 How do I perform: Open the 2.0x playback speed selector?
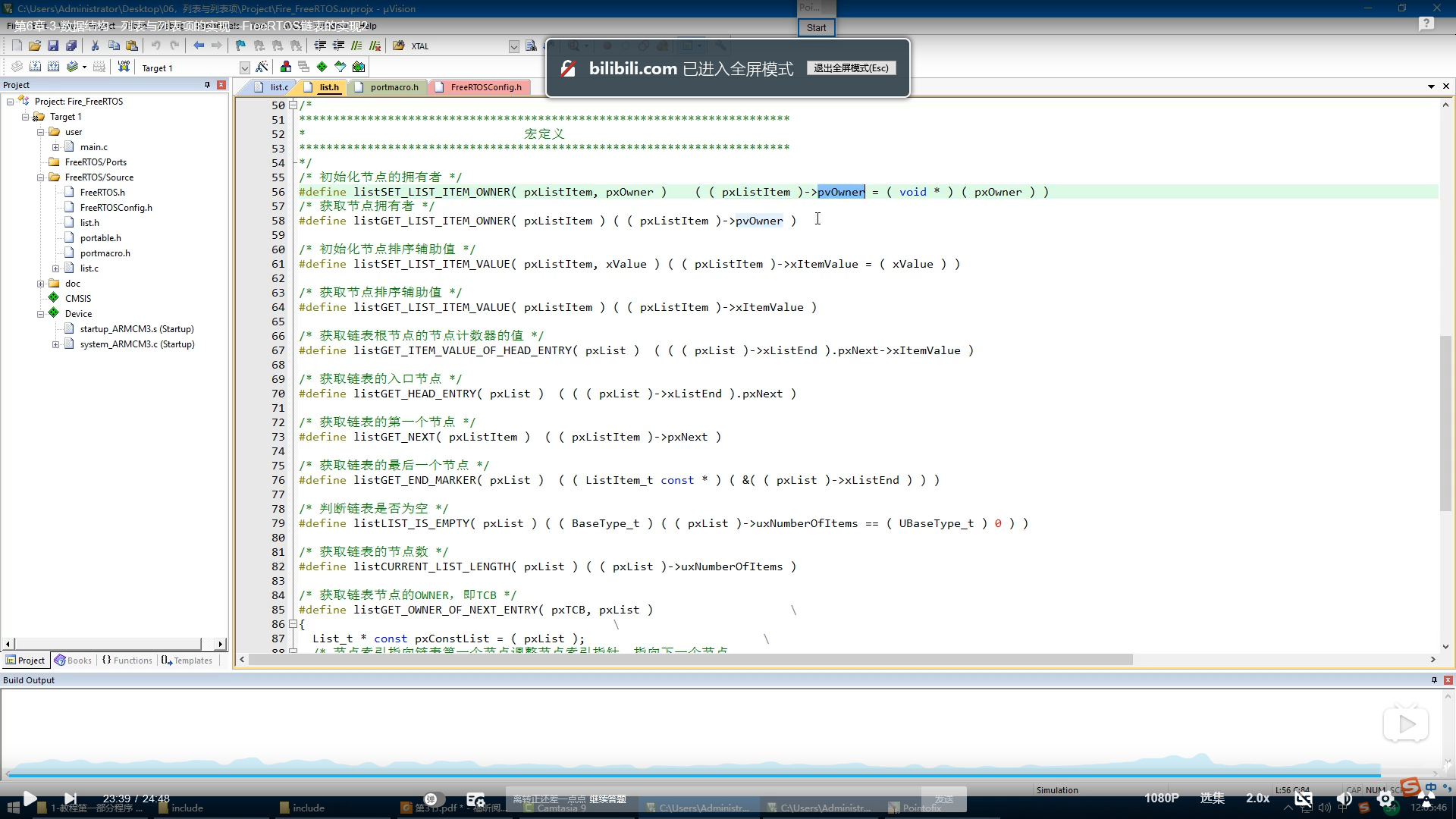pos(1257,798)
